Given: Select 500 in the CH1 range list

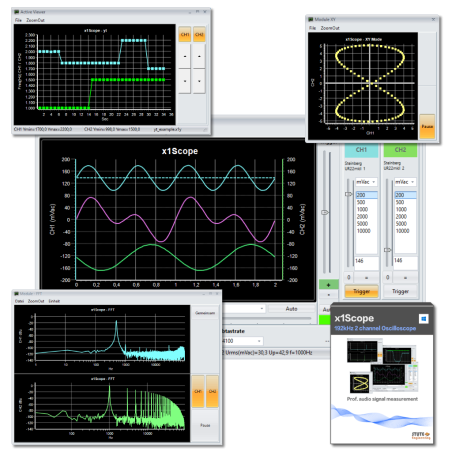Looking at the screenshot, I should coord(367,202).
